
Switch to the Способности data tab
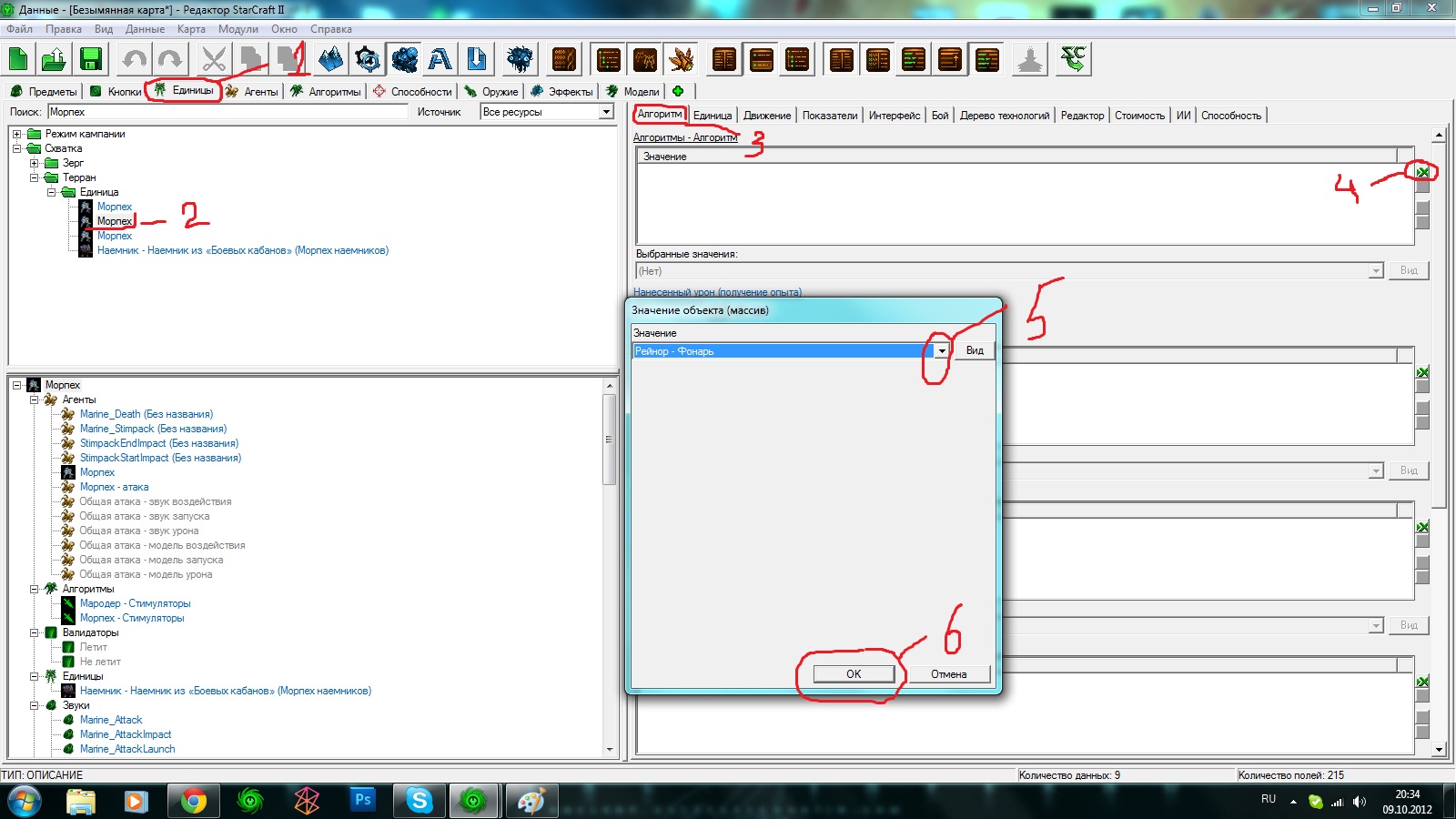click(412, 91)
